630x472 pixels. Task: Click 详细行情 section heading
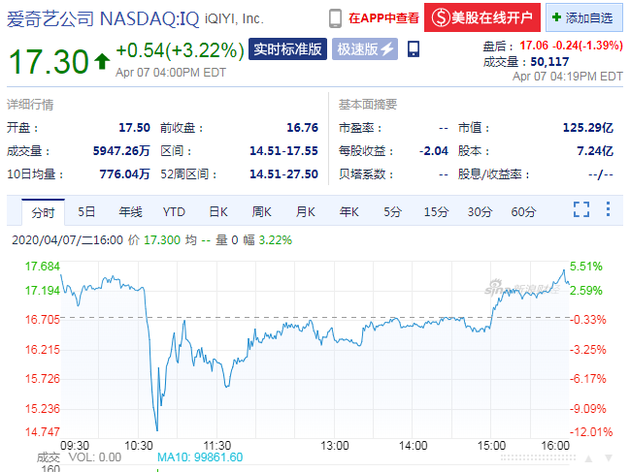tap(30, 105)
